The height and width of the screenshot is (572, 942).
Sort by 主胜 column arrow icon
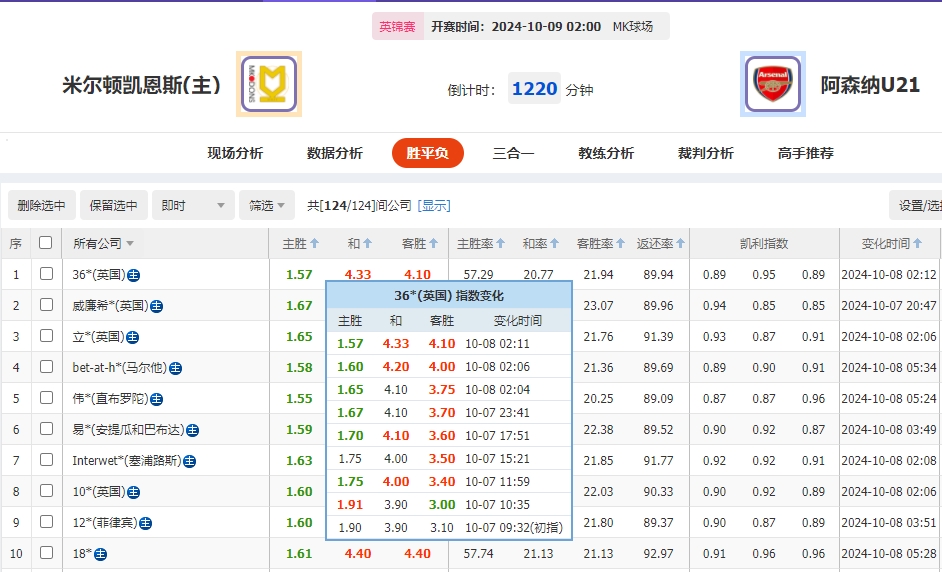[x=314, y=243]
